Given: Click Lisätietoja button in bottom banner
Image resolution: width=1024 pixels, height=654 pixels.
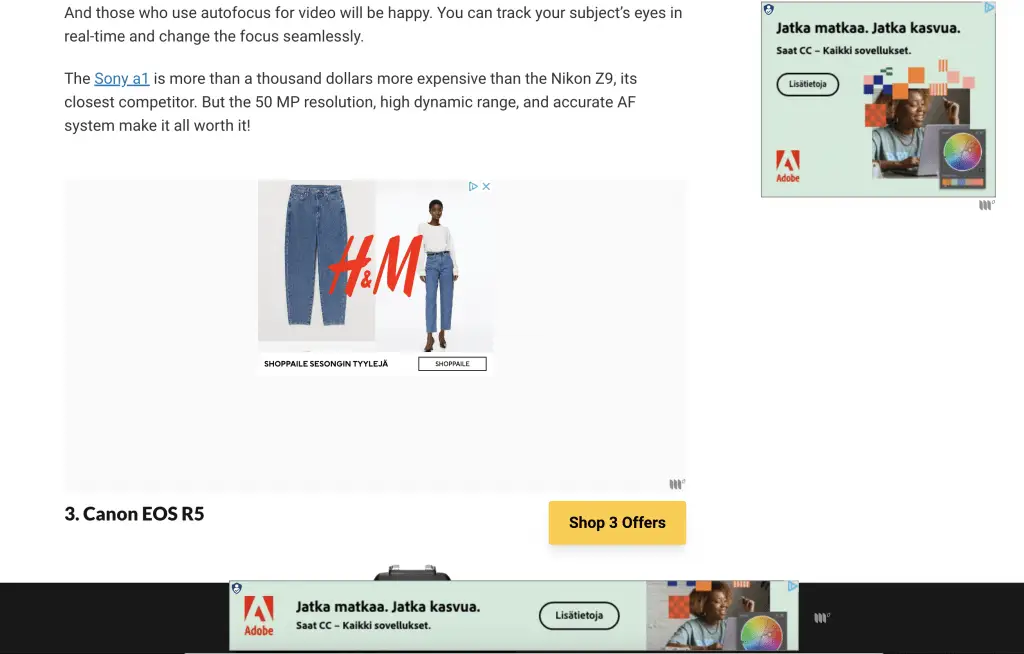Looking at the screenshot, I should (x=579, y=615).
